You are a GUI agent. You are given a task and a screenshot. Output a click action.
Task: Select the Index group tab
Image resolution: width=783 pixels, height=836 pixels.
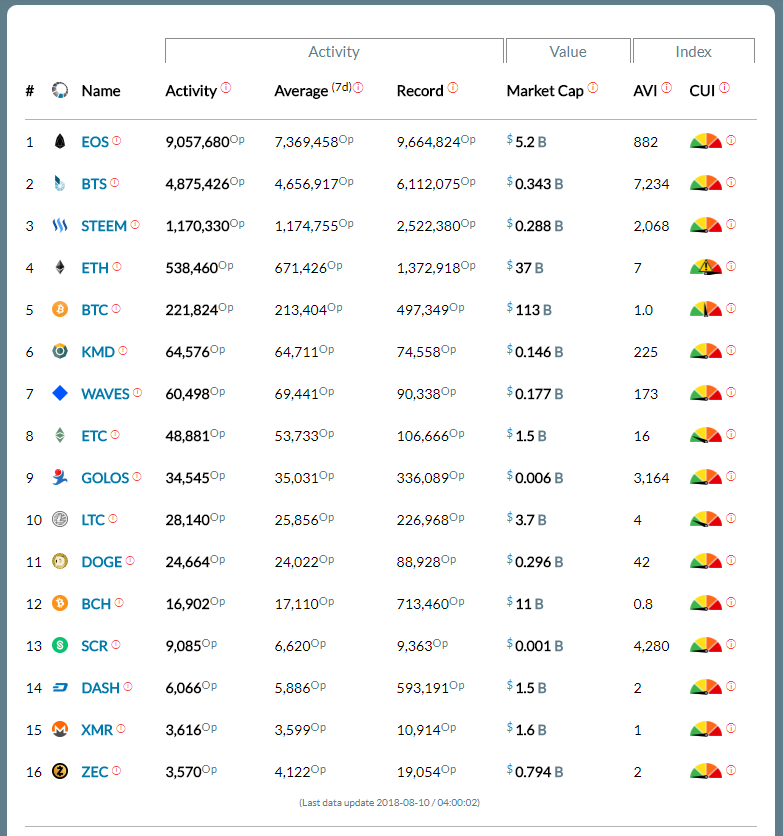pos(693,51)
